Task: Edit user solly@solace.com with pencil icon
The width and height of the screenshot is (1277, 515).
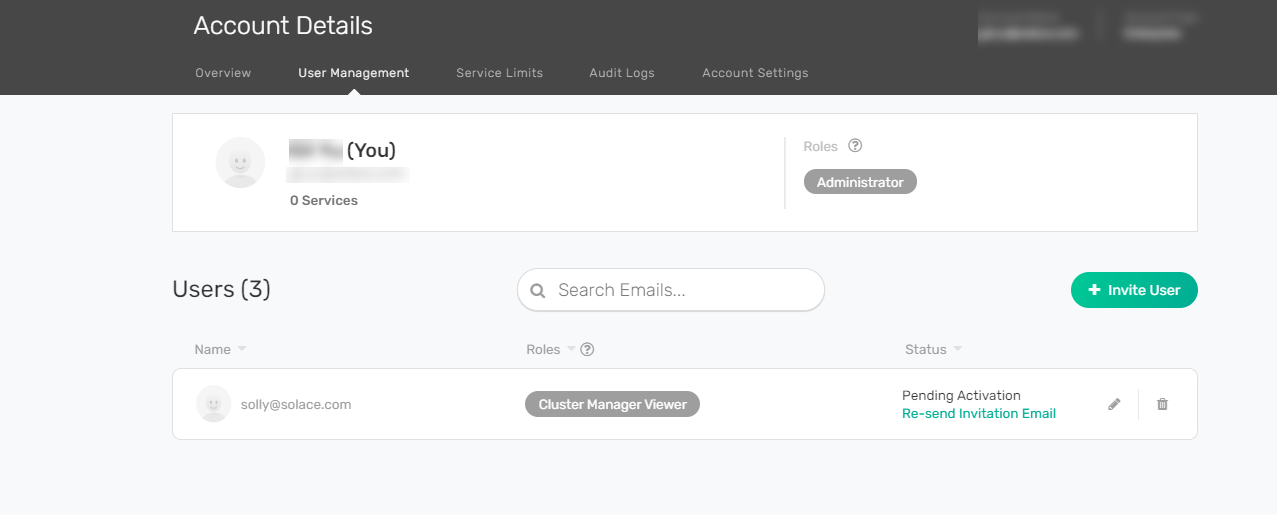Action: (1114, 404)
